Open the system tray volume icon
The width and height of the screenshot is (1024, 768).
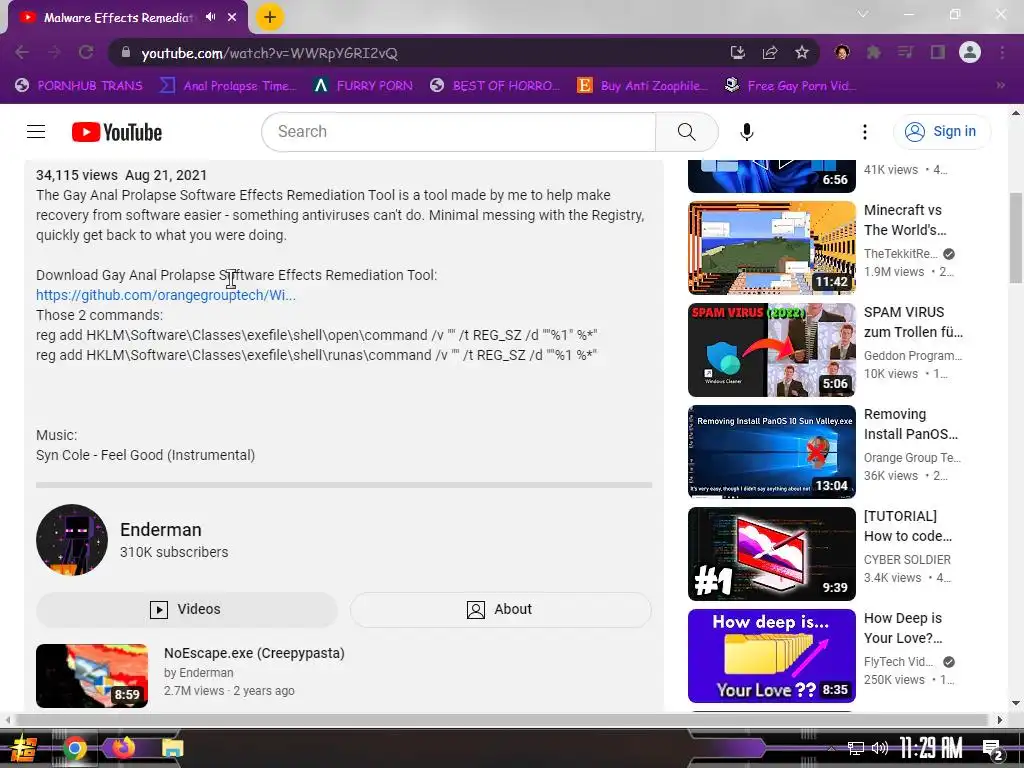point(879,748)
